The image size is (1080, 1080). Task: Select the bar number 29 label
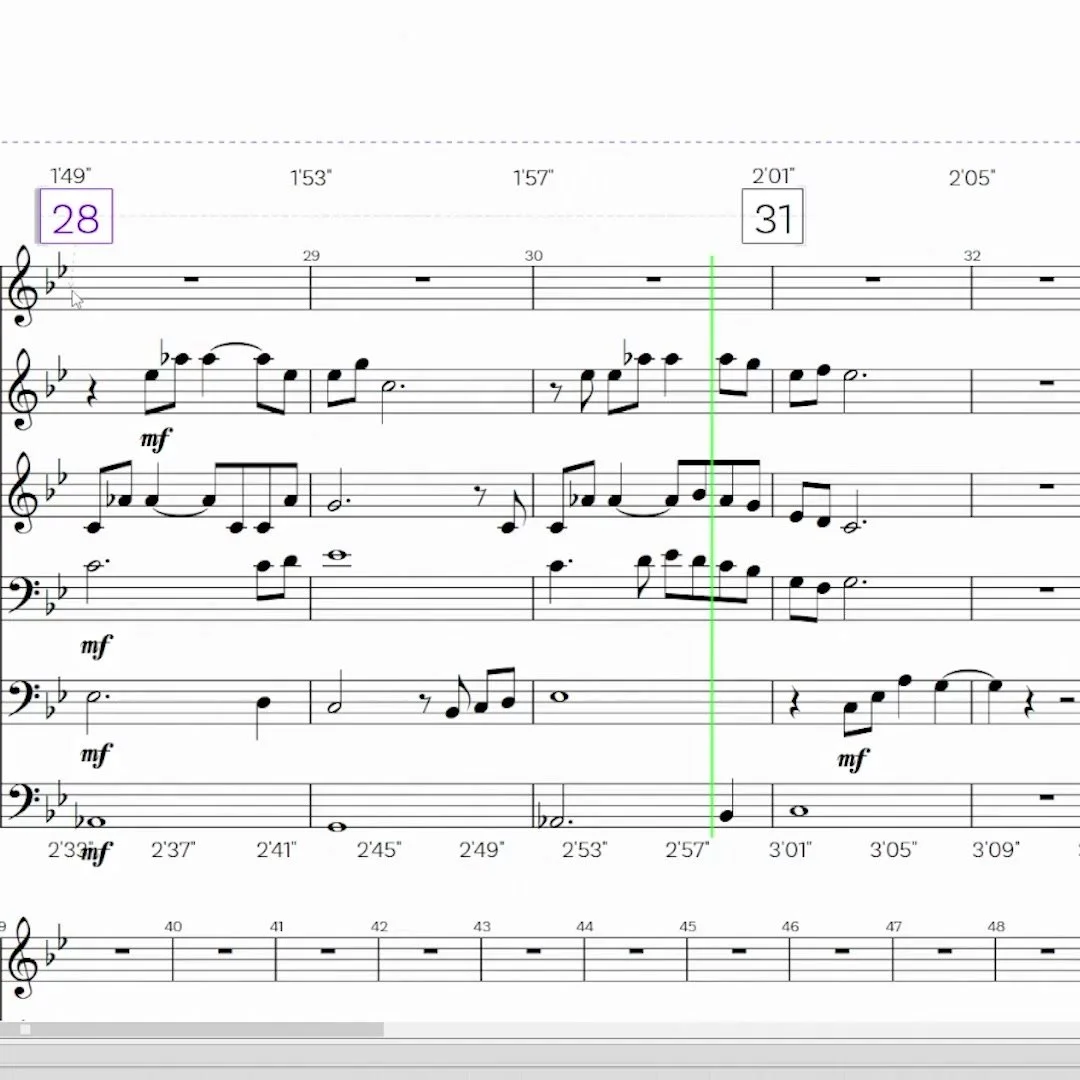click(x=311, y=256)
